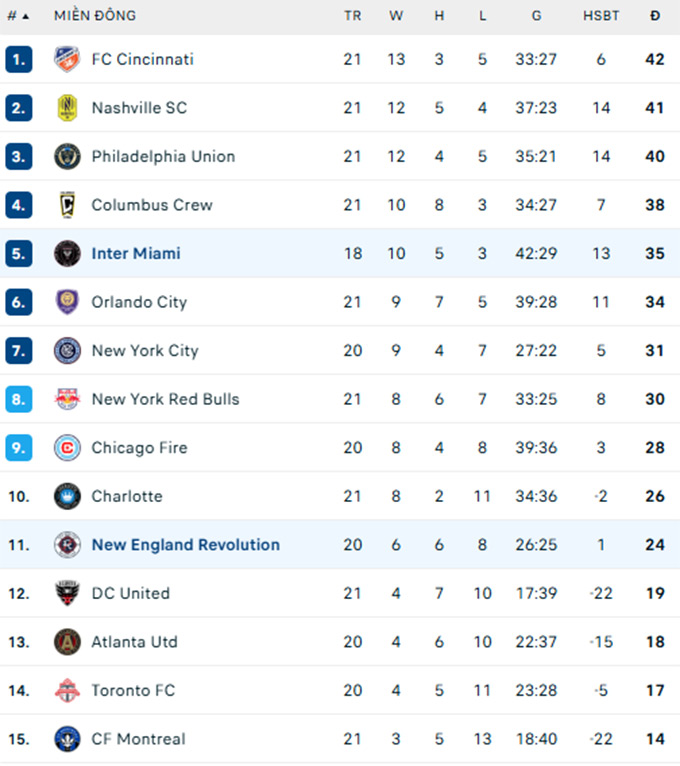Open the New England Revolution link
This screenshot has height=766, width=680.
(x=185, y=545)
